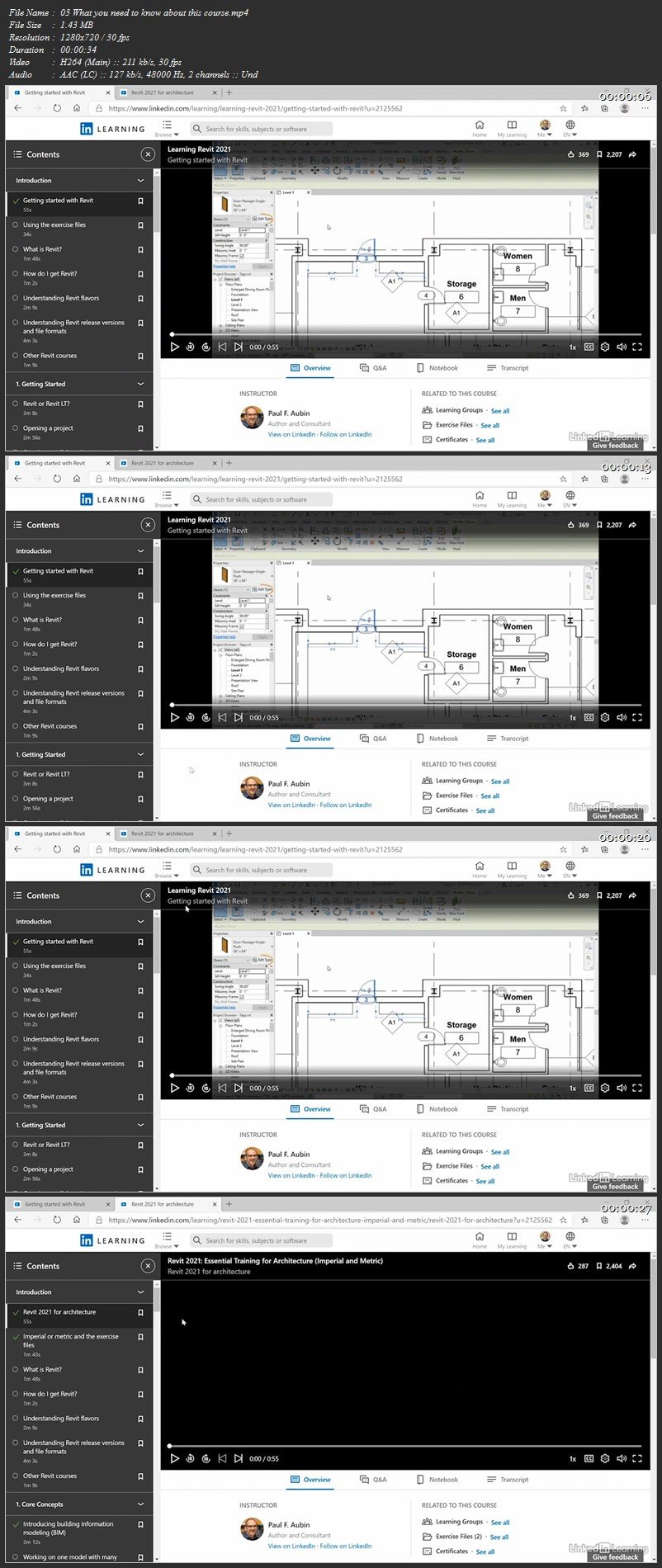Click the Contents list icon in the 00:00:27 frame
This screenshot has height=1568, width=662.
pos(17,1266)
